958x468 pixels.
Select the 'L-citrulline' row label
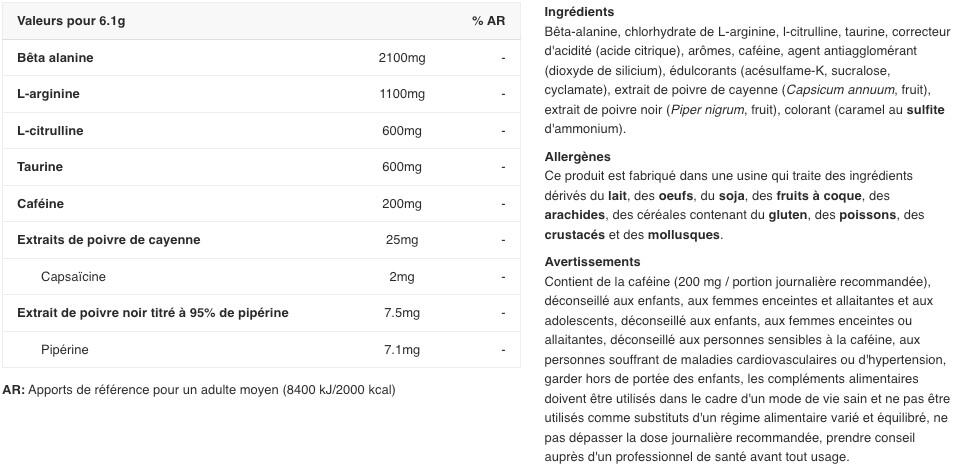point(50,131)
